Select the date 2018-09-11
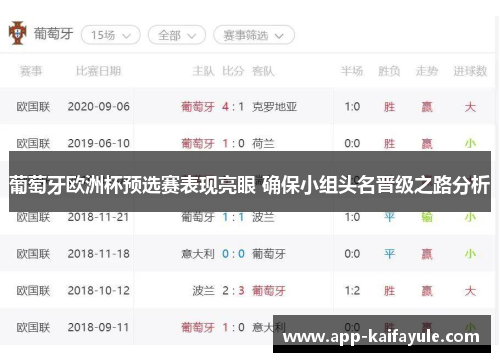Image resolution: width=500 pixels, height=362 pixels. [x=98, y=327]
